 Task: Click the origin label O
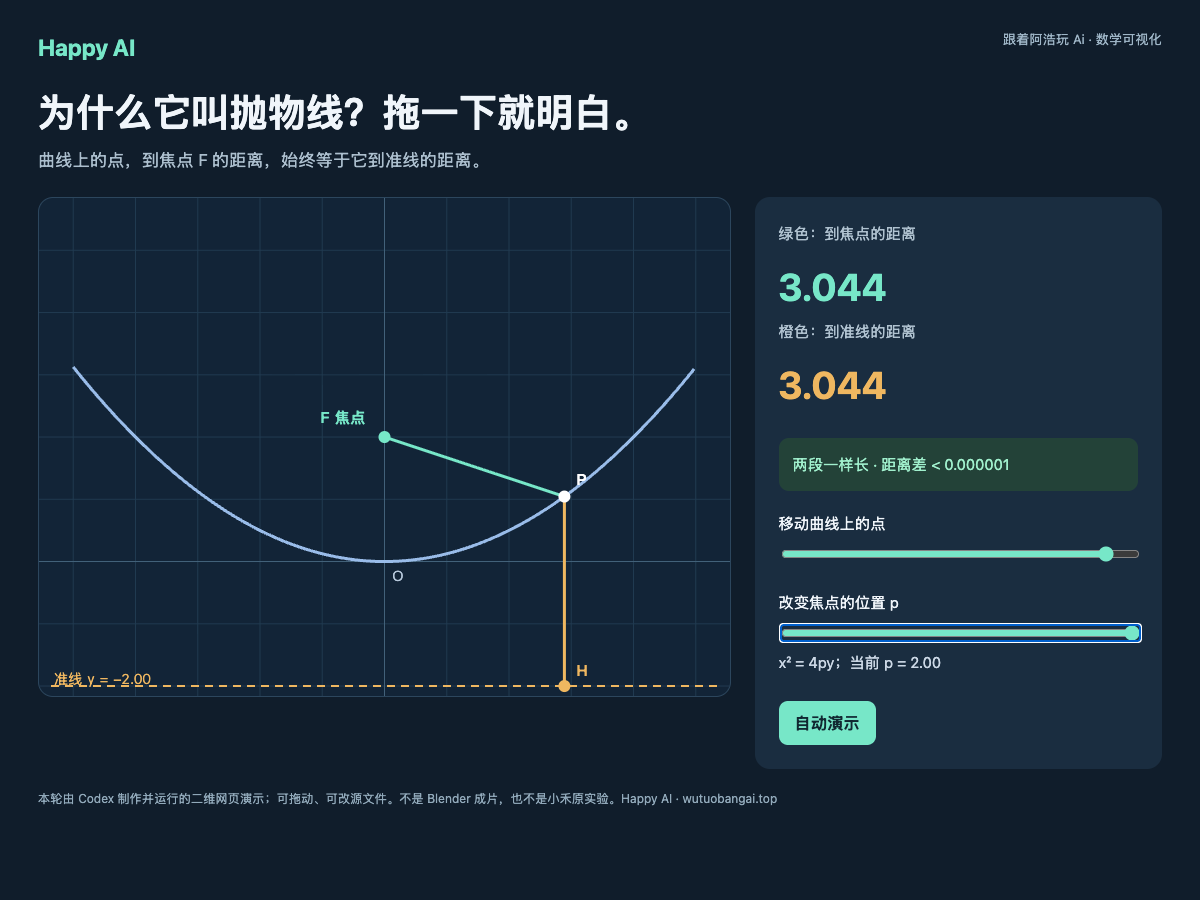[397, 577]
